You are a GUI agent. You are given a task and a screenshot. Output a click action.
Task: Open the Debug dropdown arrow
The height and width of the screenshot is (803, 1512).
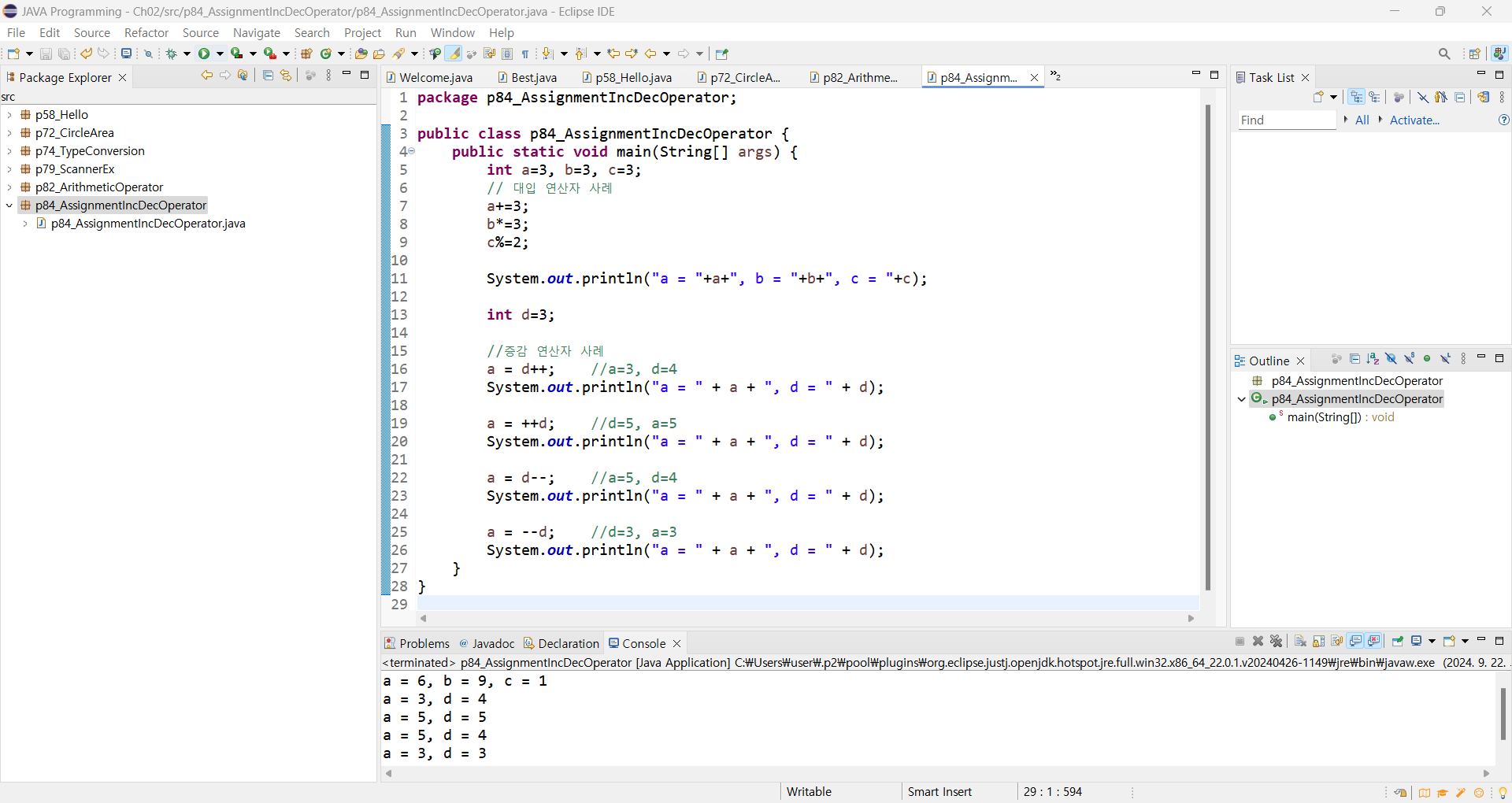[187, 54]
